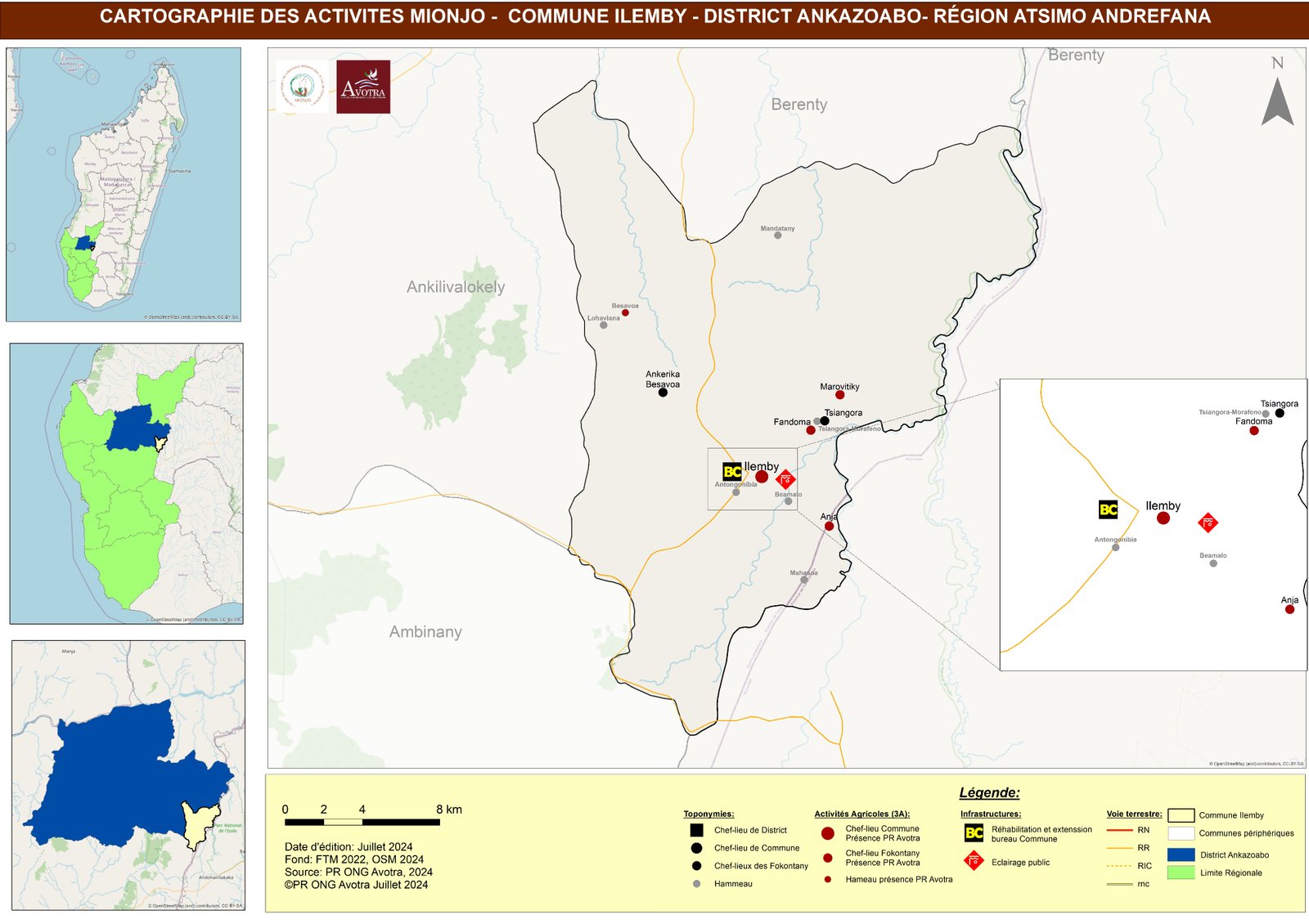Click the red RN road line symbol
This screenshot has height=924, width=1309.
tap(1119, 830)
